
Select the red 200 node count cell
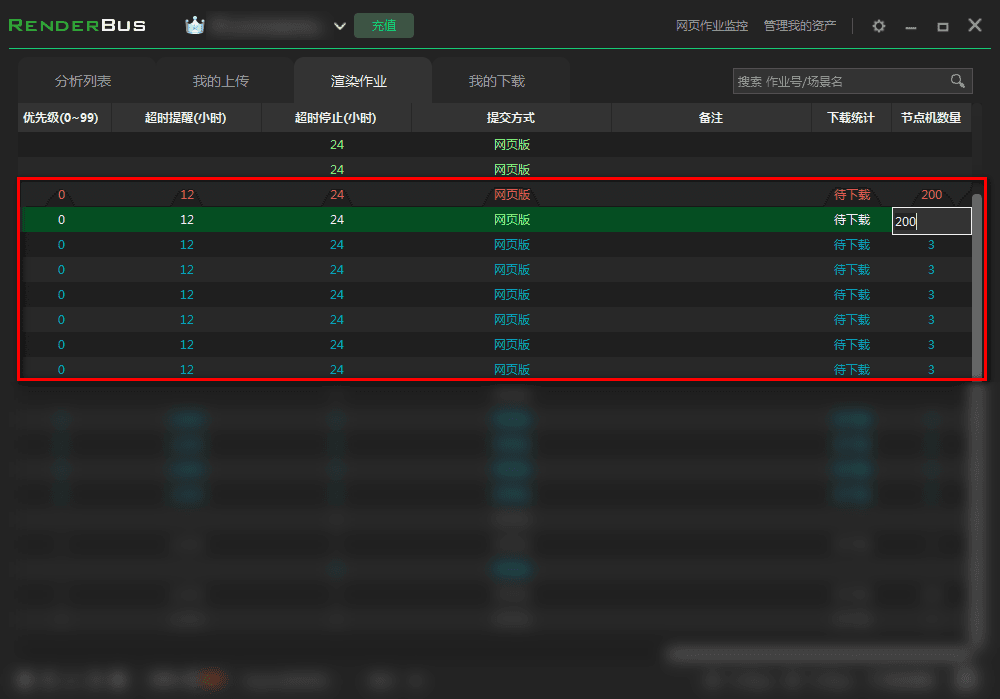[931, 195]
